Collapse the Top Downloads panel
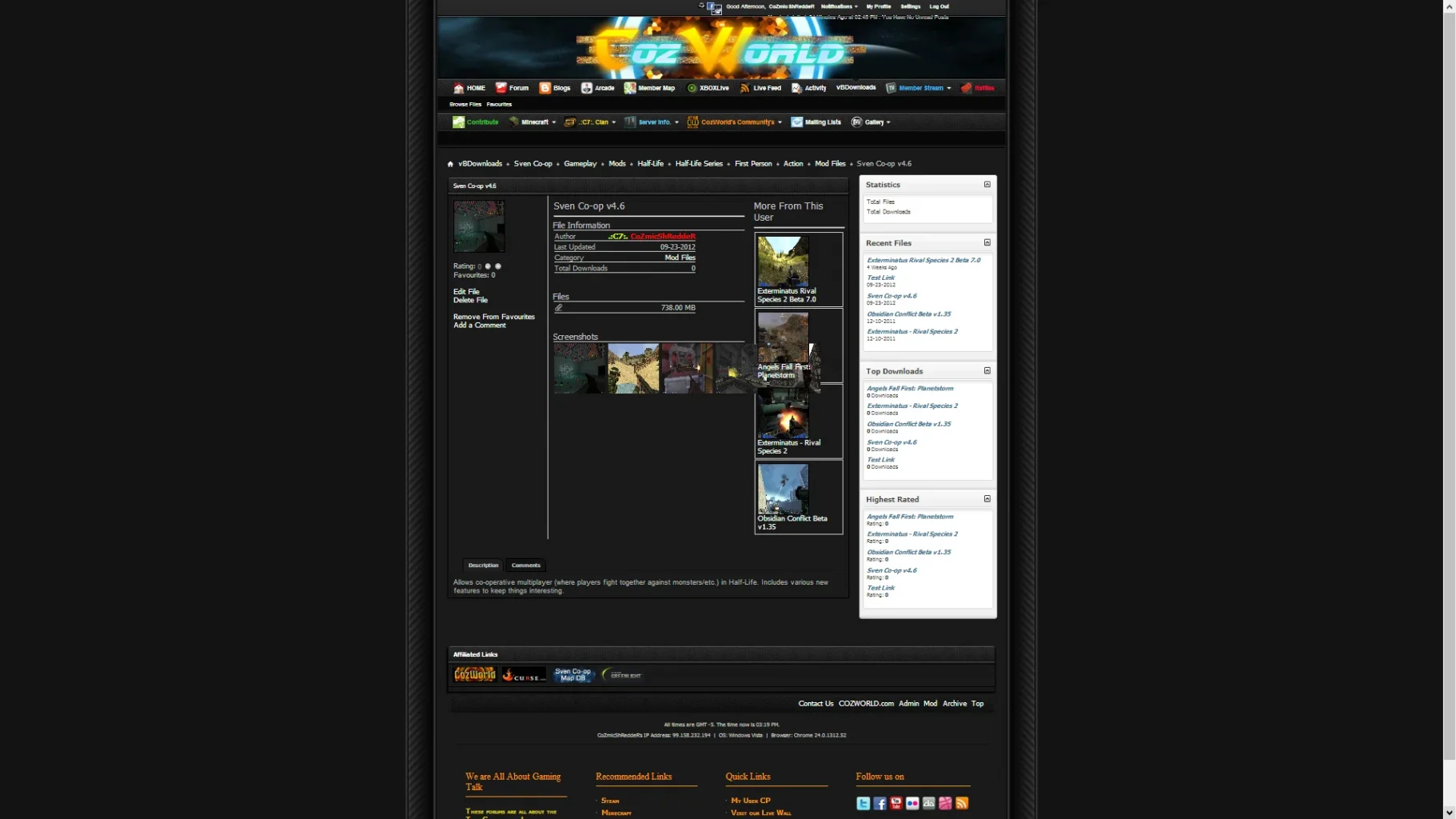The height and width of the screenshot is (819, 1456). (x=987, y=371)
